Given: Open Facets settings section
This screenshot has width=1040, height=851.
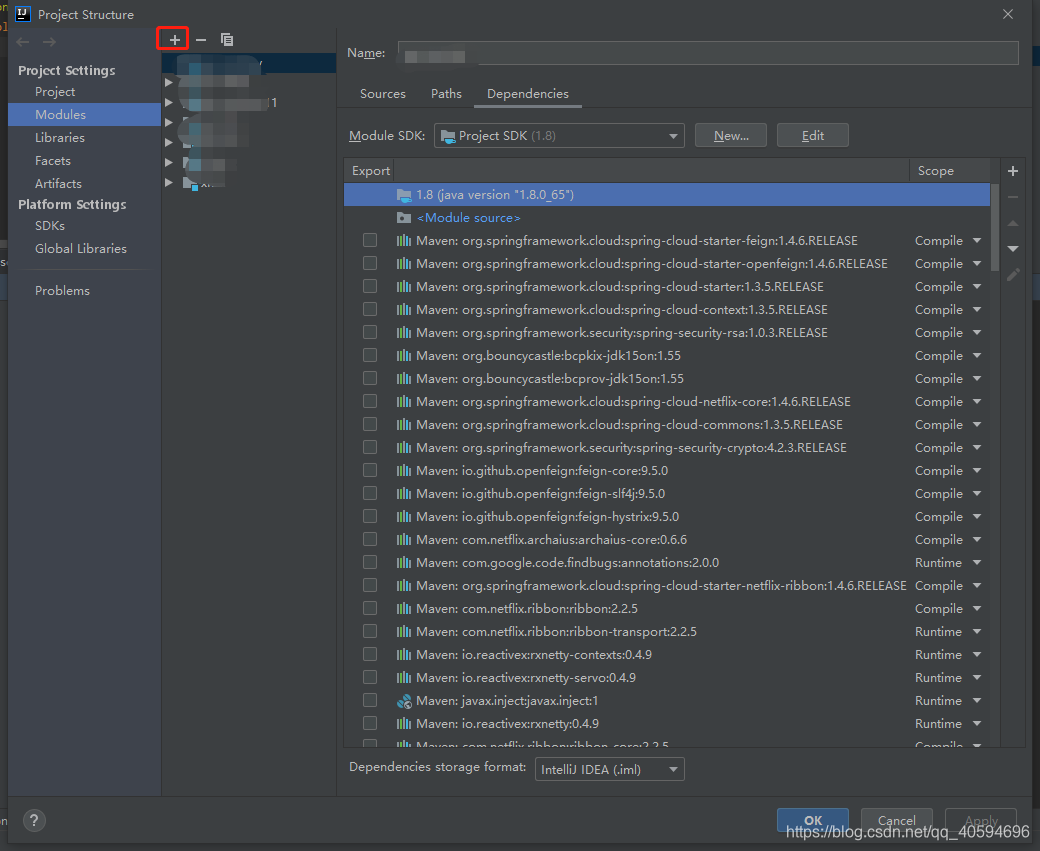Looking at the screenshot, I should pyautogui.click(x=53, y=161).
